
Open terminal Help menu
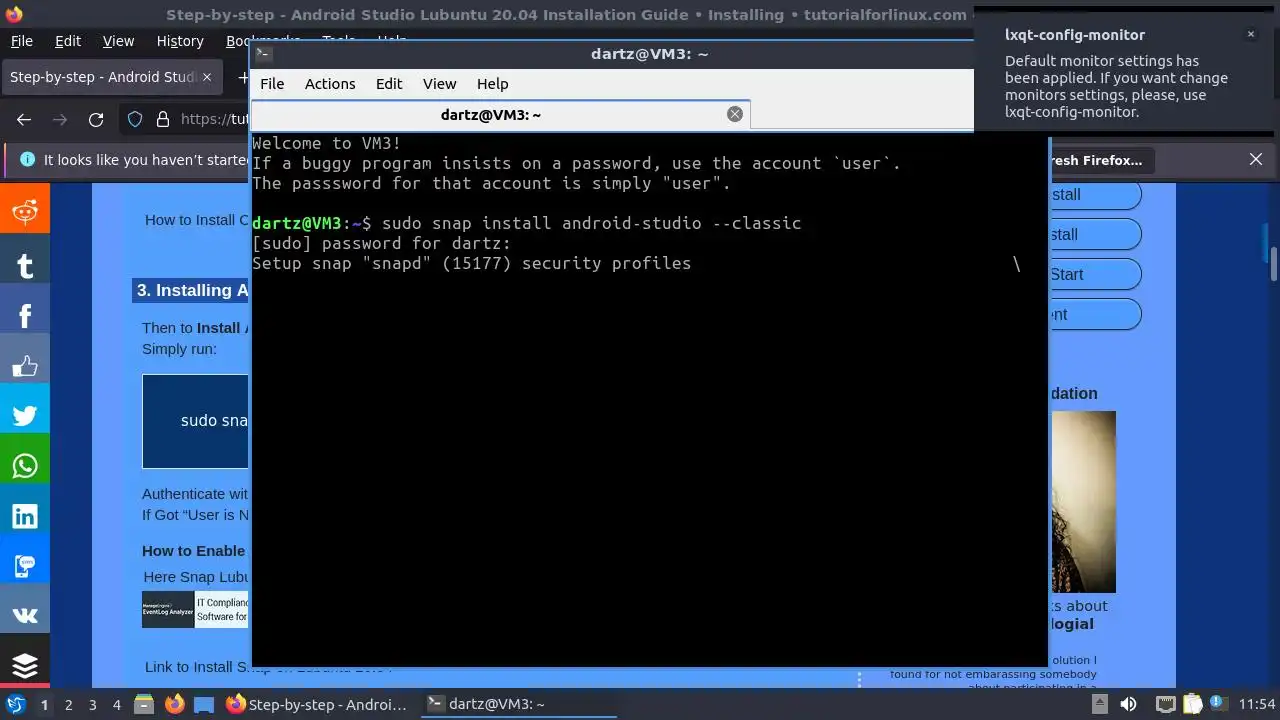pos(492,84)
